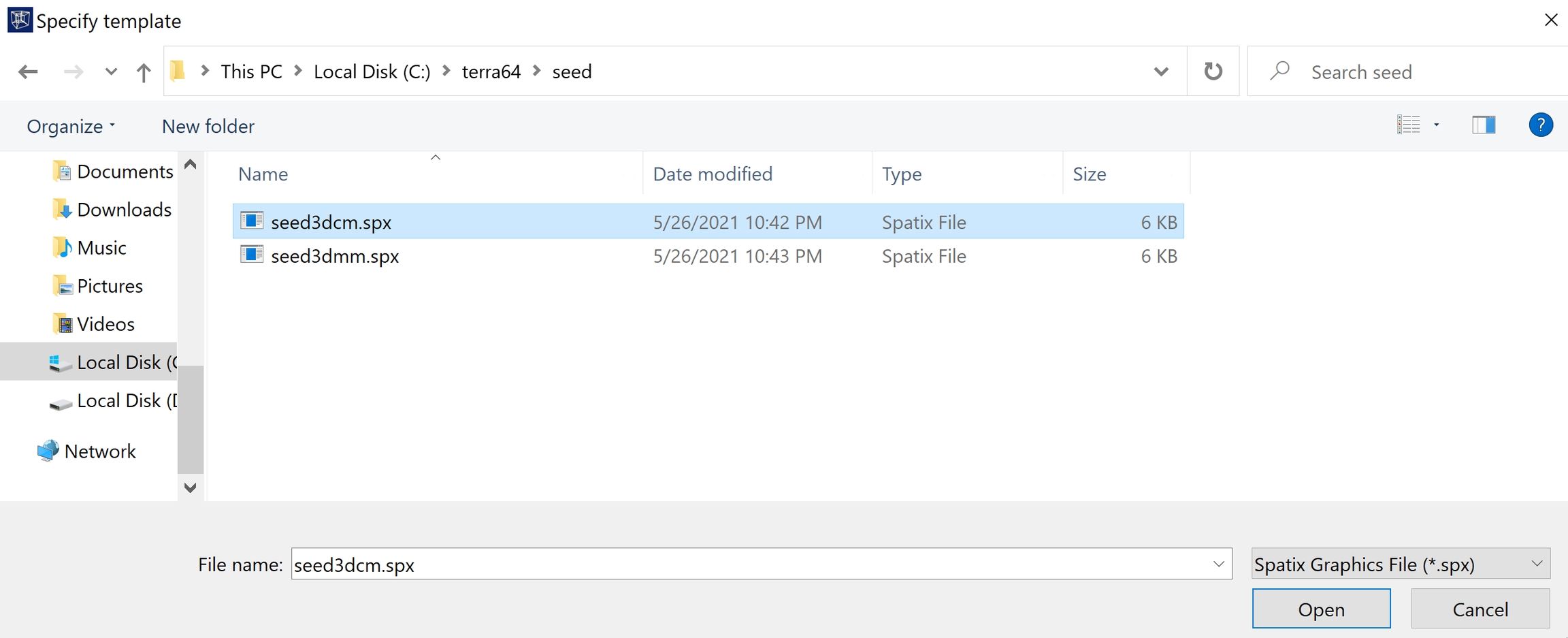Click the Back navigation arrow
Screen dimensions: 1568x638
coord(28,71)
